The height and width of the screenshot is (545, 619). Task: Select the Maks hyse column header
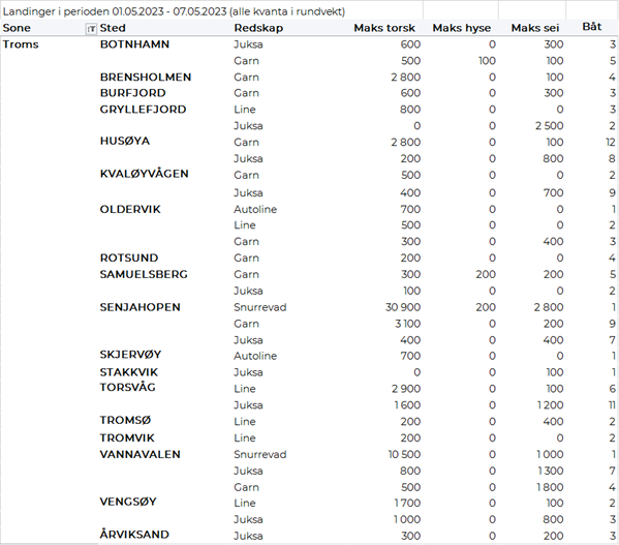[x=461, y=28]
